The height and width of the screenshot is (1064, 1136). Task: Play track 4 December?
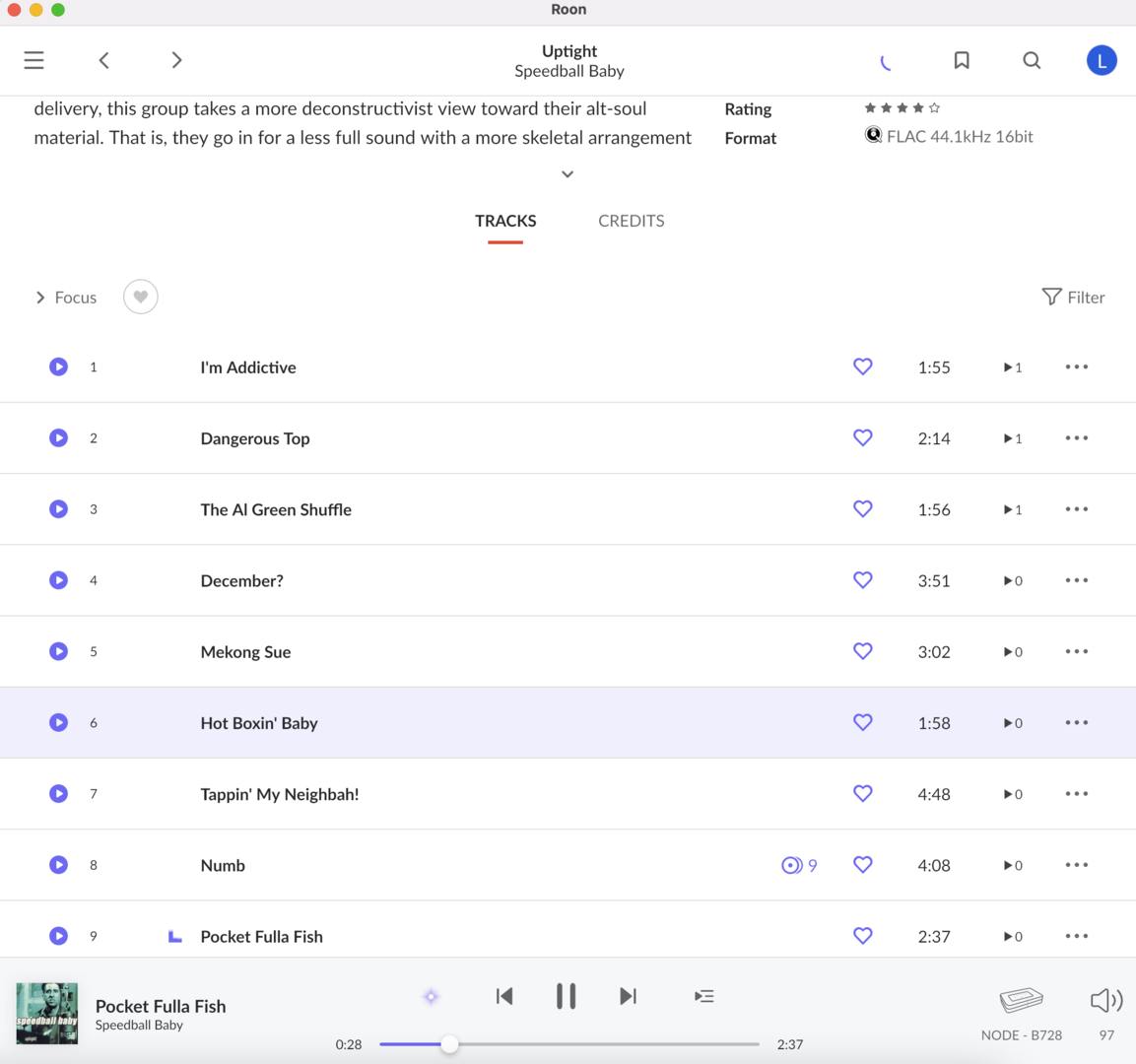[x=59, y=580]
